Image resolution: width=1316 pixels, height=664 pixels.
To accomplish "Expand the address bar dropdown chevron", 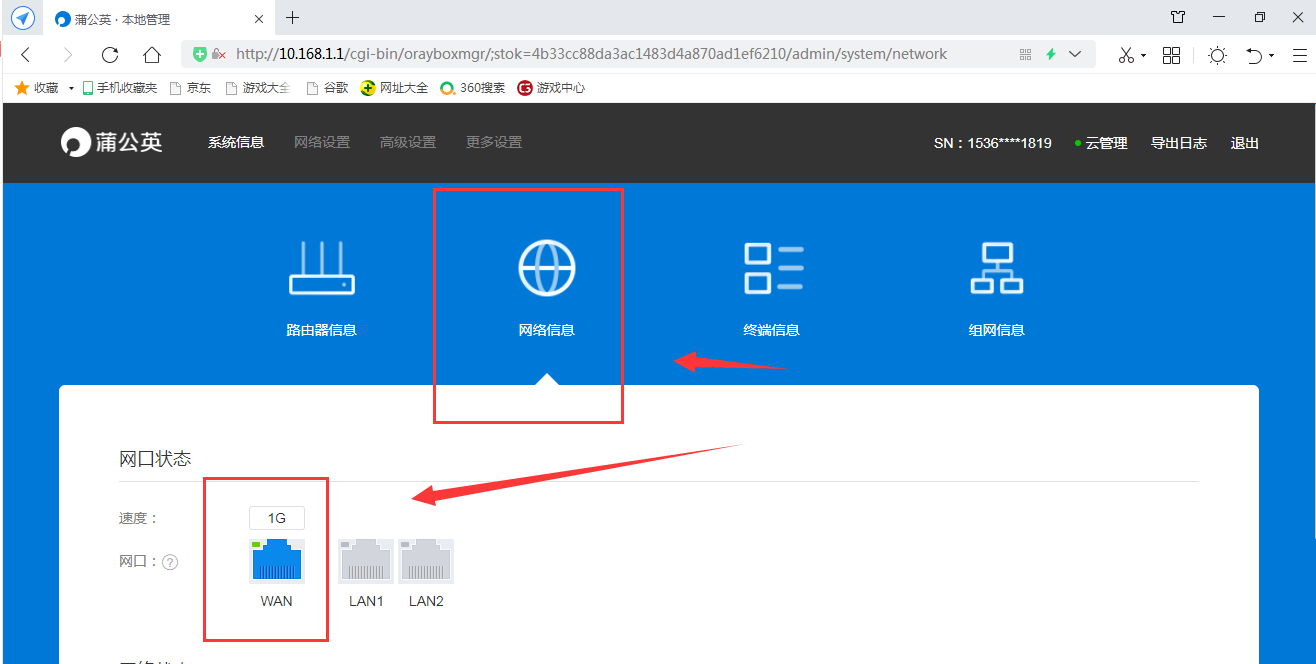I will pos(1076,54).
